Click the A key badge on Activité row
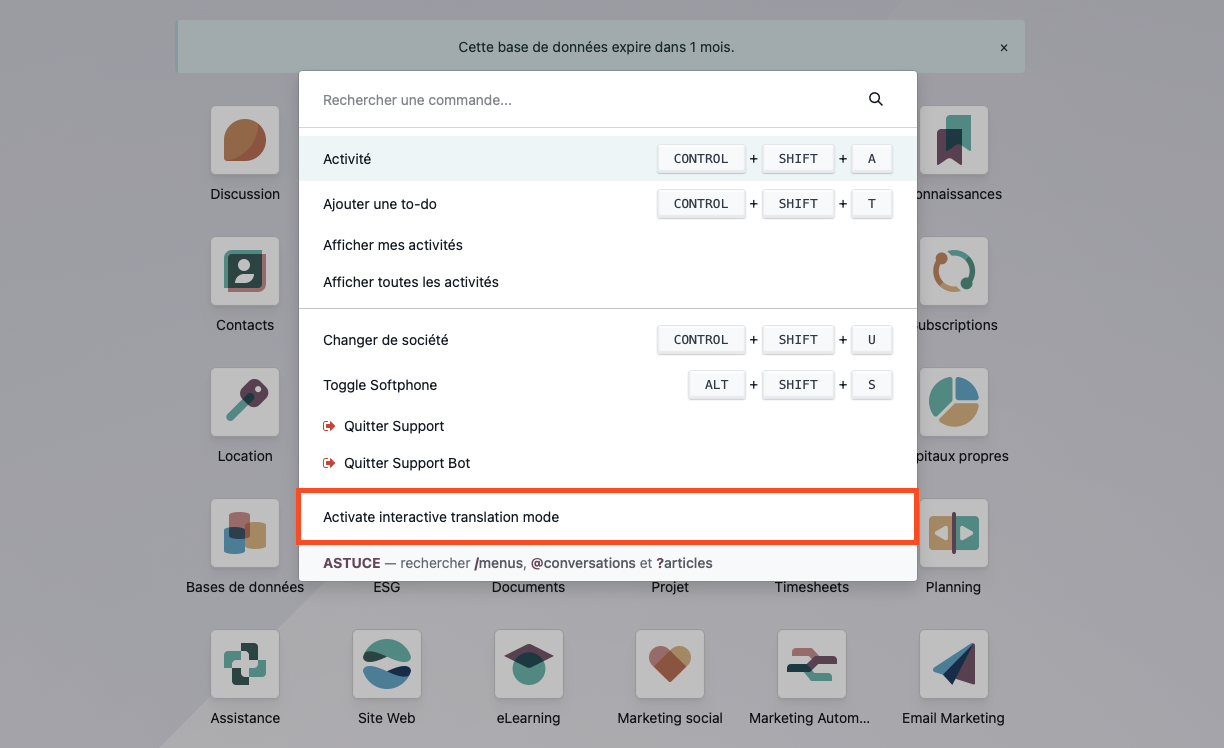 pos(872,159)
